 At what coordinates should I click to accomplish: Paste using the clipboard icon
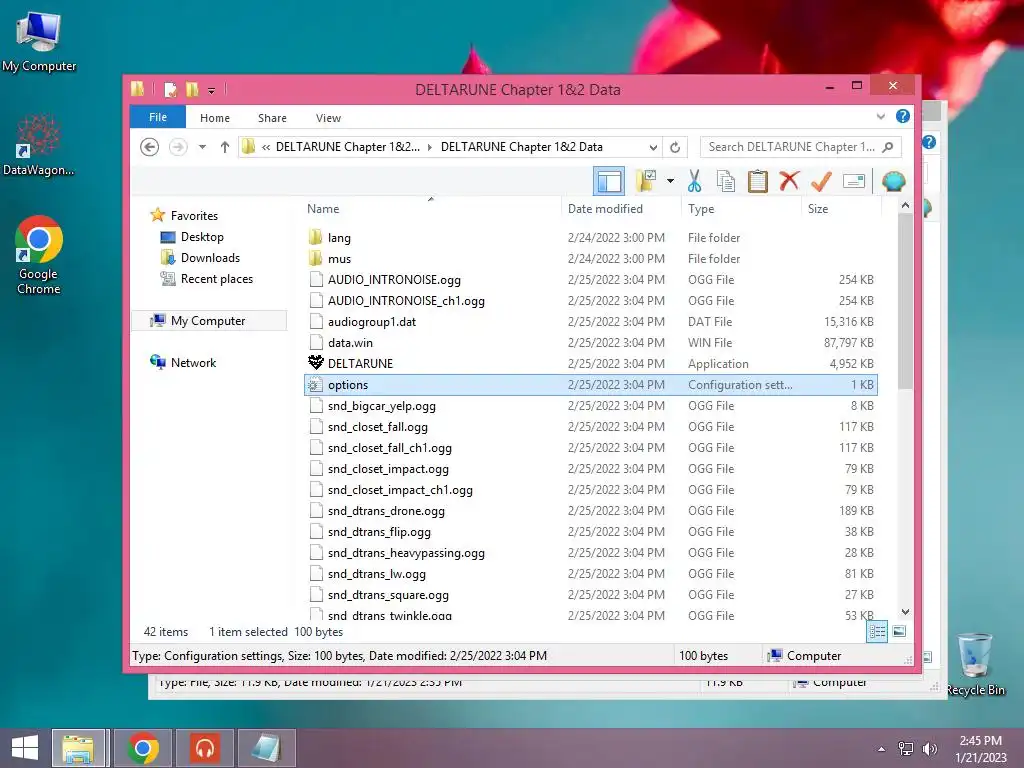click(x=758, y=182)
